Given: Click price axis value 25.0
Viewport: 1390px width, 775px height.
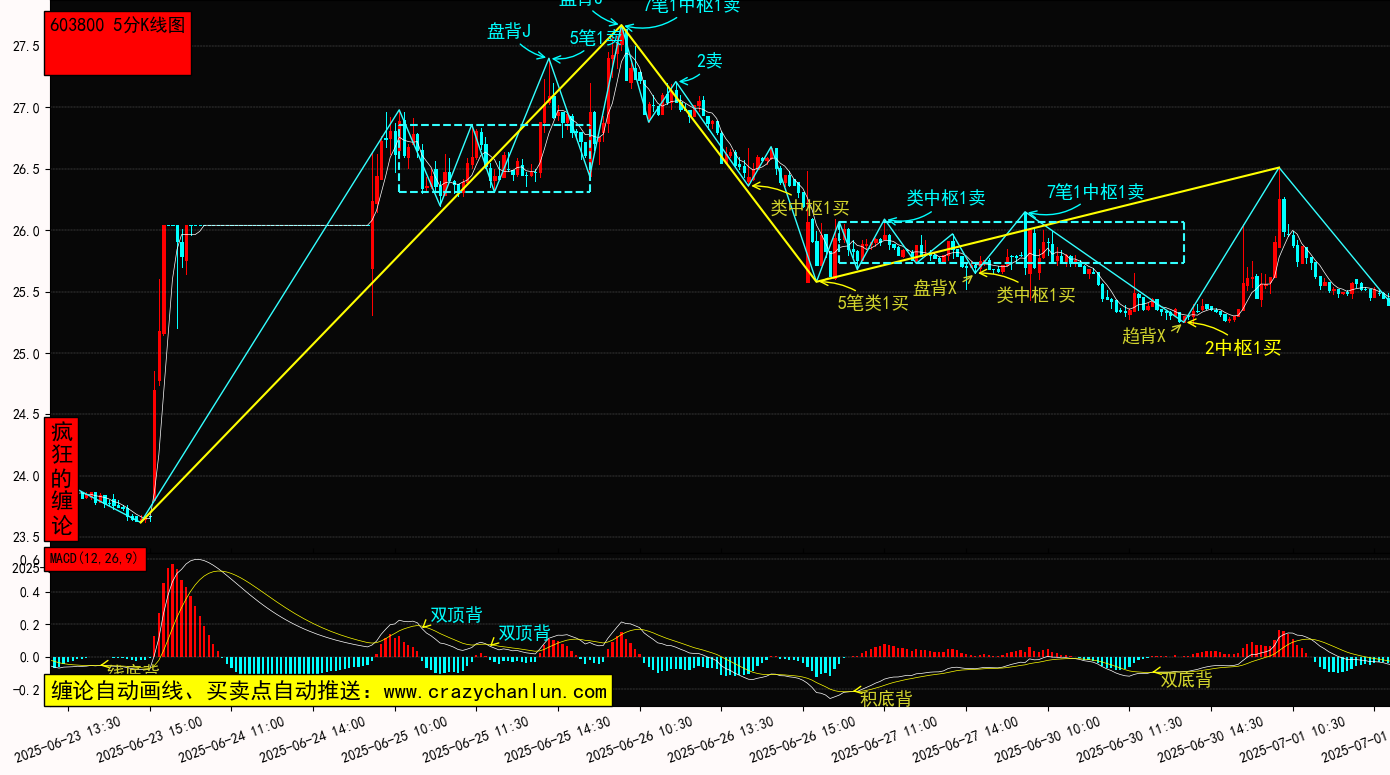Looking at the screenshot, I should coord(26,353).
